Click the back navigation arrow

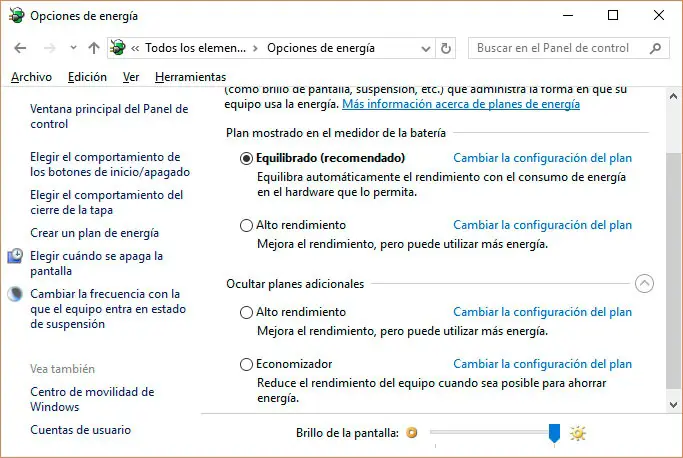(x=20, y=48)
